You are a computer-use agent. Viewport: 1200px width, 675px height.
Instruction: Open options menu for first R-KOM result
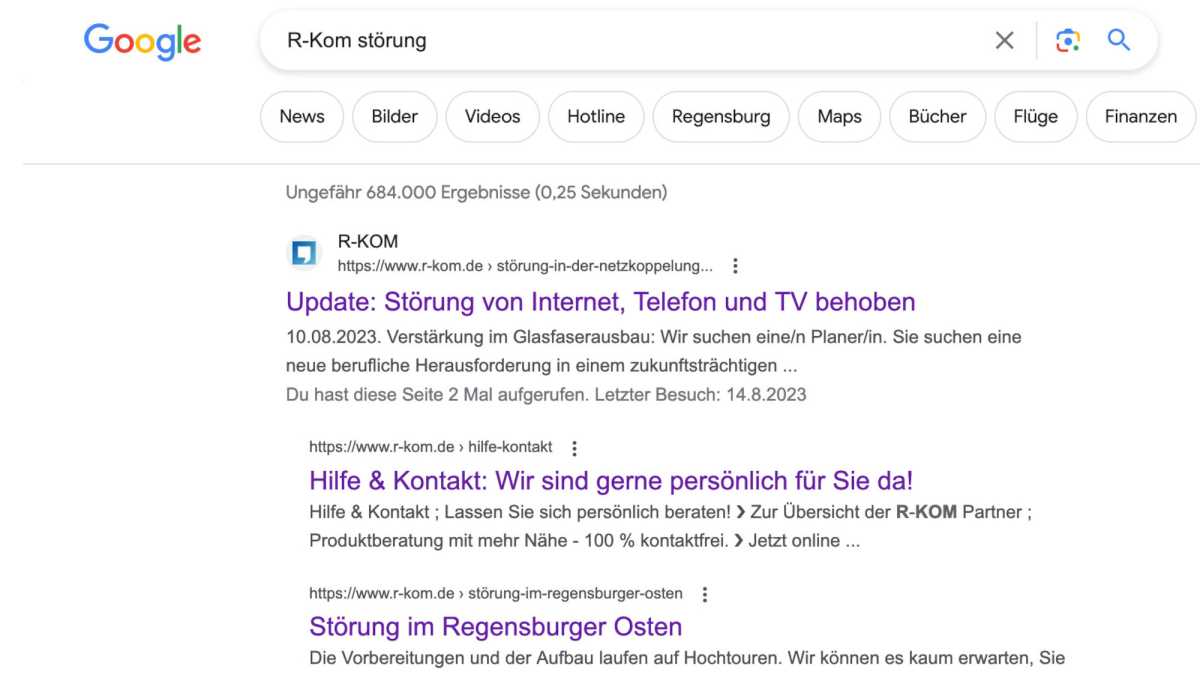pos(735,266)
